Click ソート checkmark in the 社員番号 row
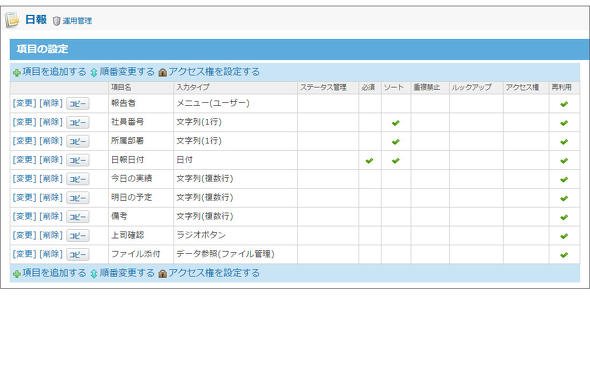This screenshot has width=590, height=383. click(x=395, y=123)
